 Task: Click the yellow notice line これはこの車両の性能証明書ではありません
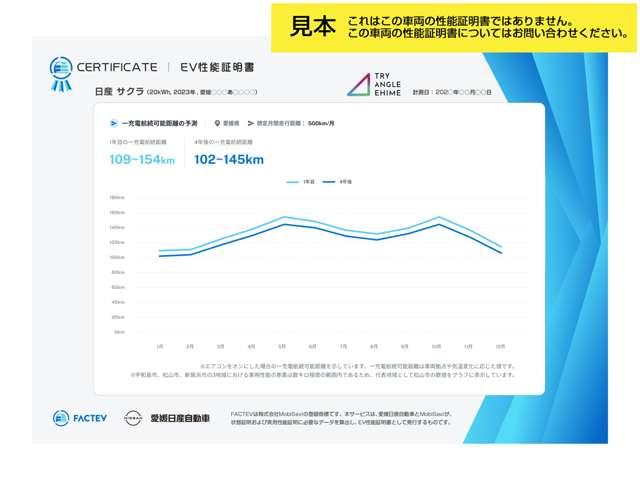pyautogui.click(x=461, y=21)
